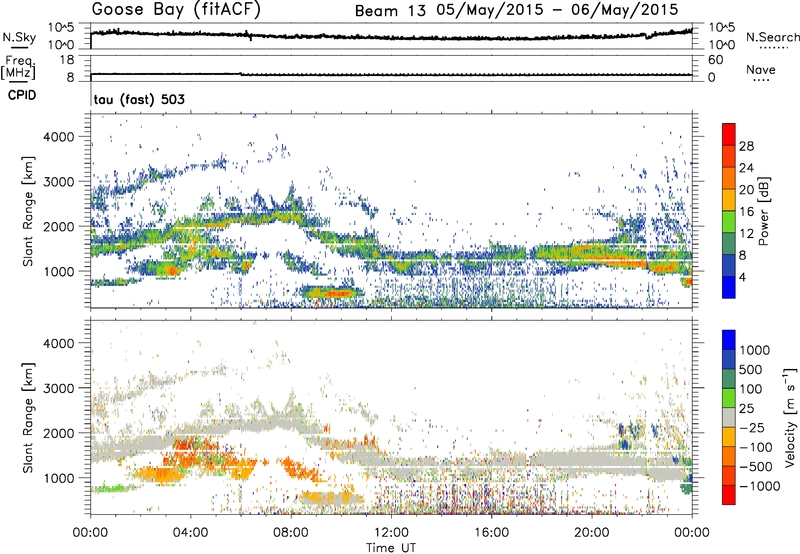The height and width of the screenshot is (554, 800).
Task: Click the '24' tick on Power colorbar
Action: pyautogui.click(x=746, y=168)
